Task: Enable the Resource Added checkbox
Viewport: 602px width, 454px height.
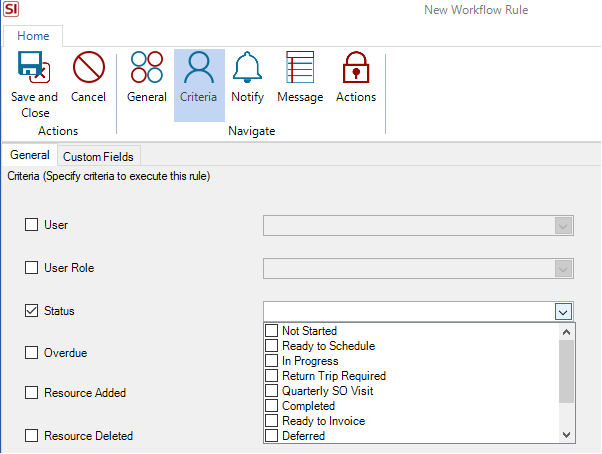Action: [31, 393]
